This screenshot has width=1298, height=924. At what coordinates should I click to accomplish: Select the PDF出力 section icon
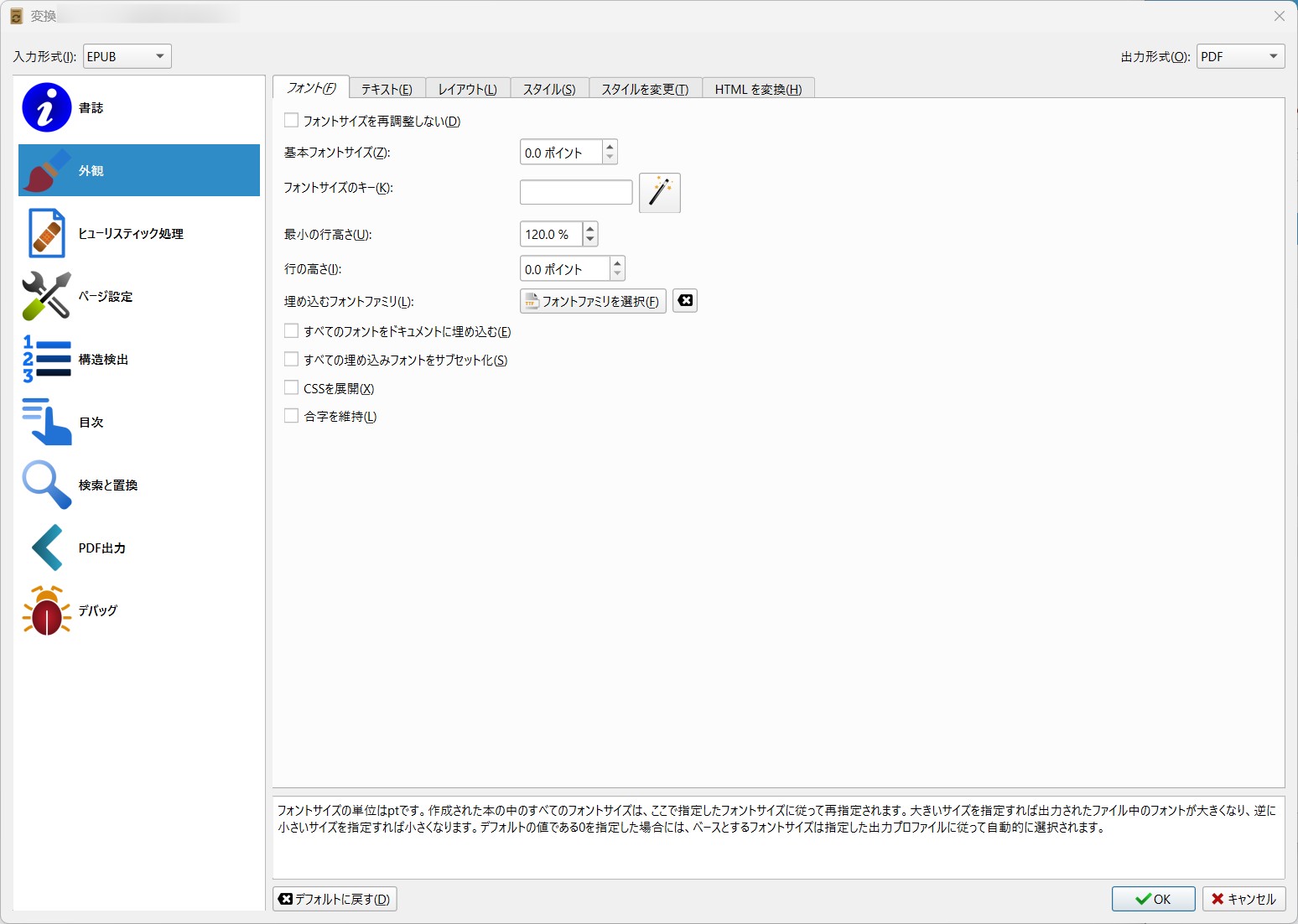[x=47, y=548]
